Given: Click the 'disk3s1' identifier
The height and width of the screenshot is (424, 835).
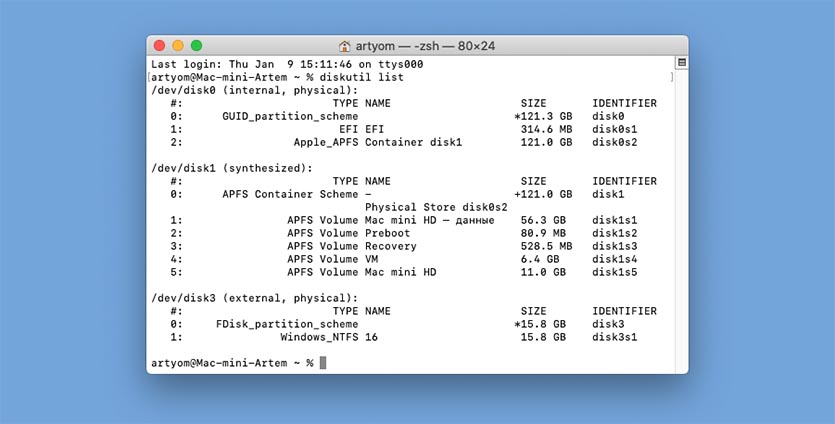Looking at the screenshot, I should (614, 337).
